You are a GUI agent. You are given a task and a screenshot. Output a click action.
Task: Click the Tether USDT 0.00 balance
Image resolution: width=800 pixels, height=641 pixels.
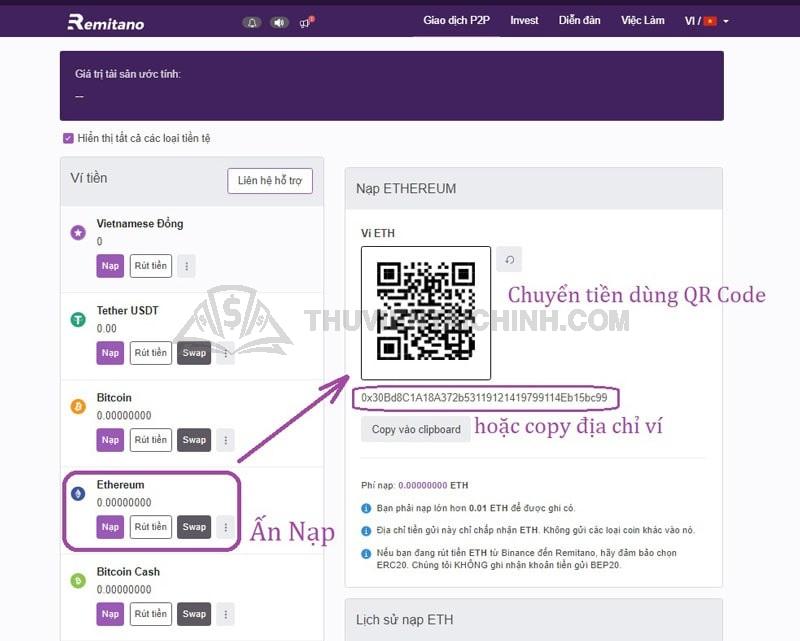pos(107,329)
